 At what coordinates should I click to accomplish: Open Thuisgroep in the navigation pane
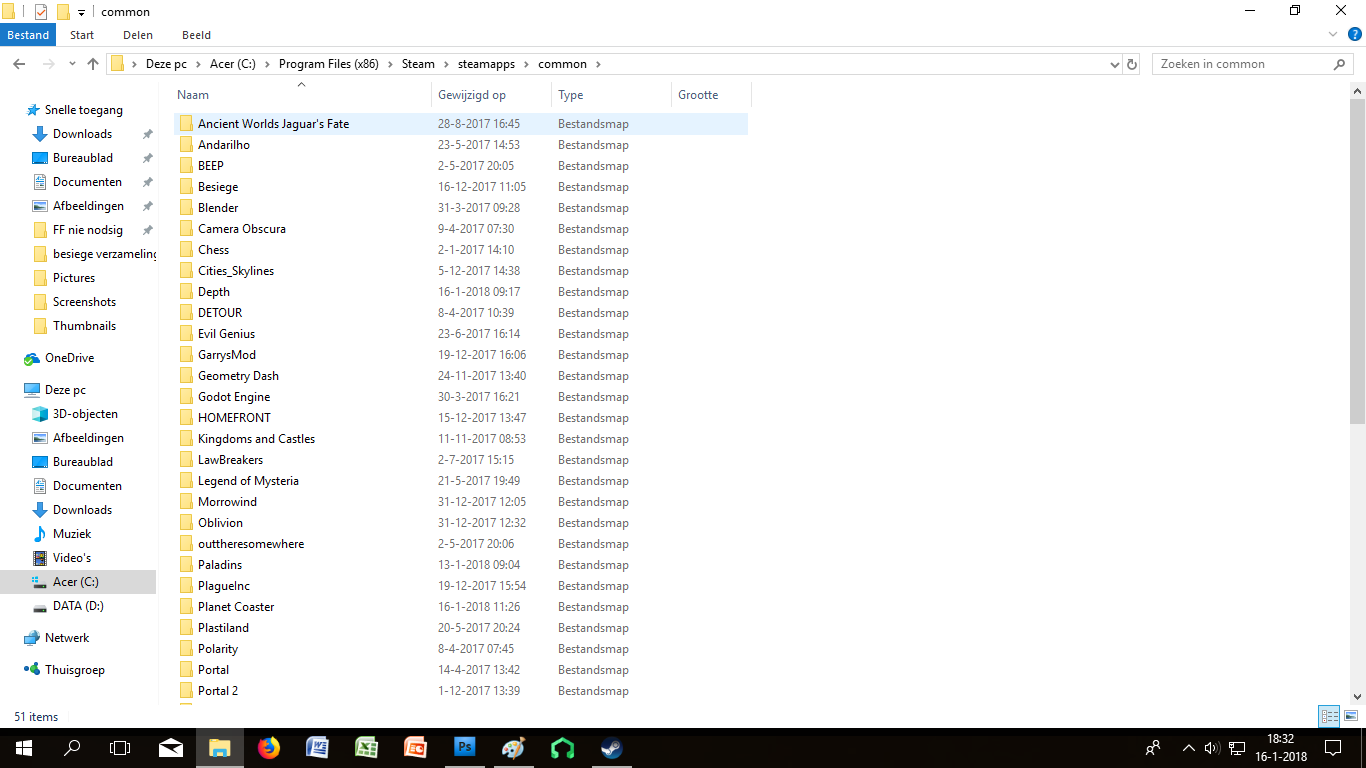click(75, 670)
